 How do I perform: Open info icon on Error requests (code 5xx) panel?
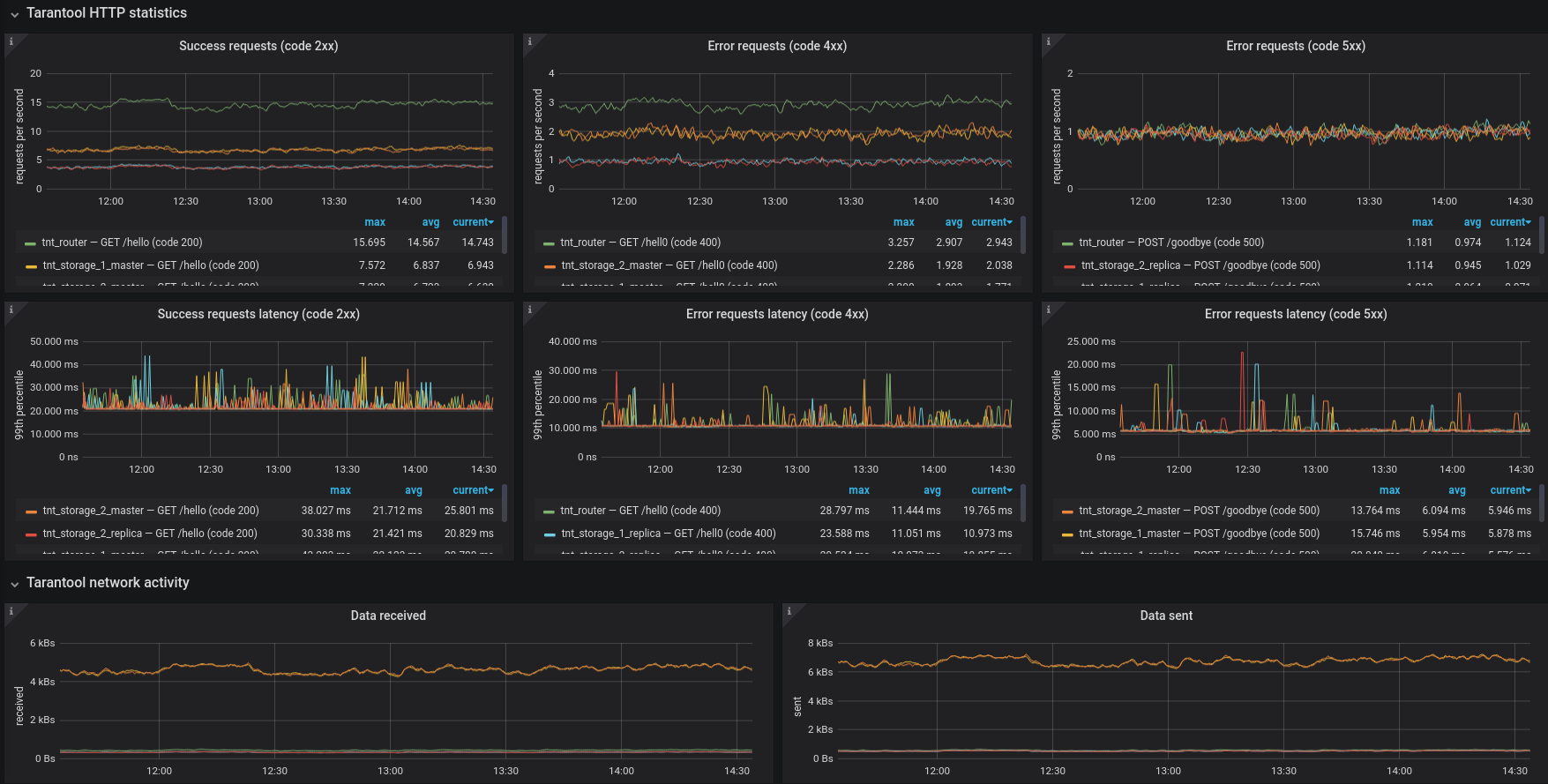coord(1048,41)
